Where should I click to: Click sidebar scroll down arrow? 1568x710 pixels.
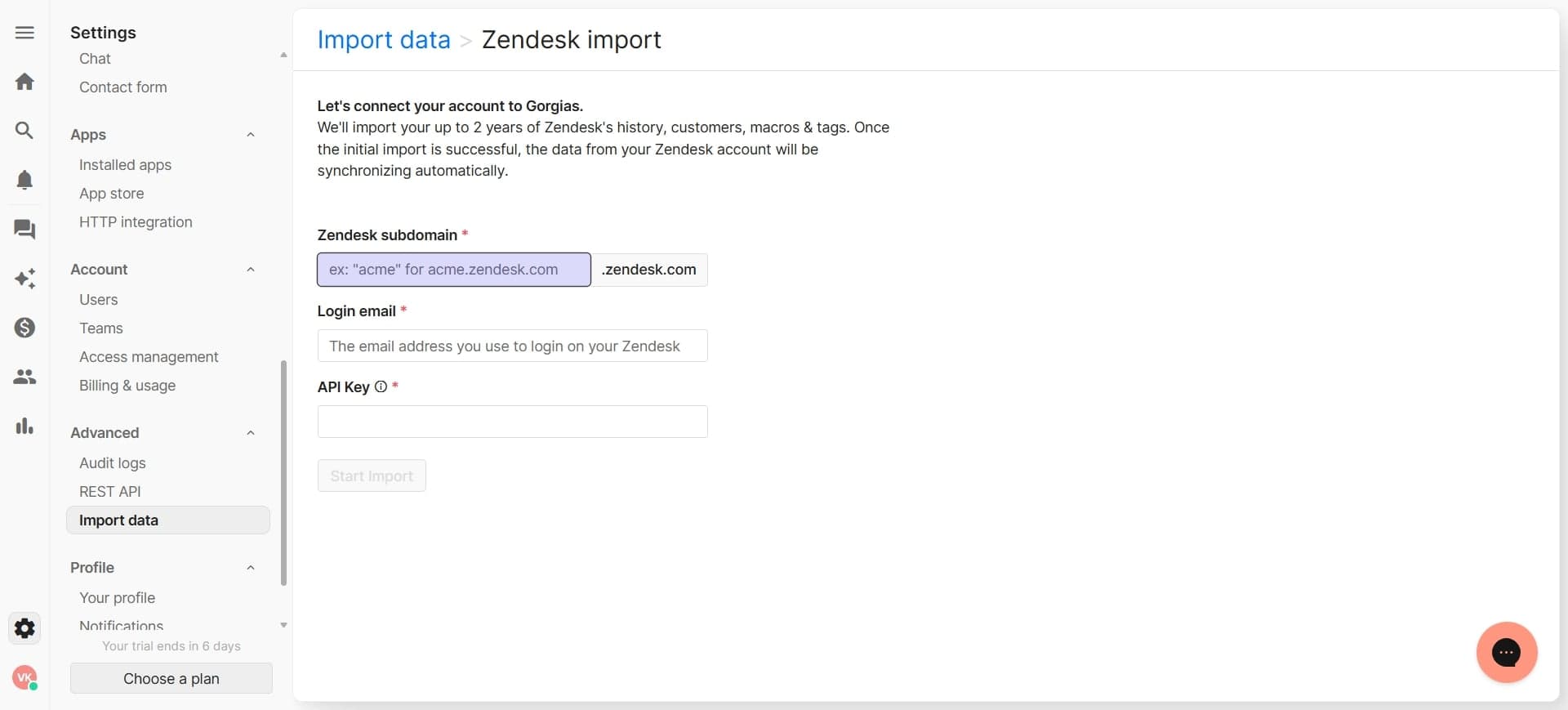pos(283,625)
